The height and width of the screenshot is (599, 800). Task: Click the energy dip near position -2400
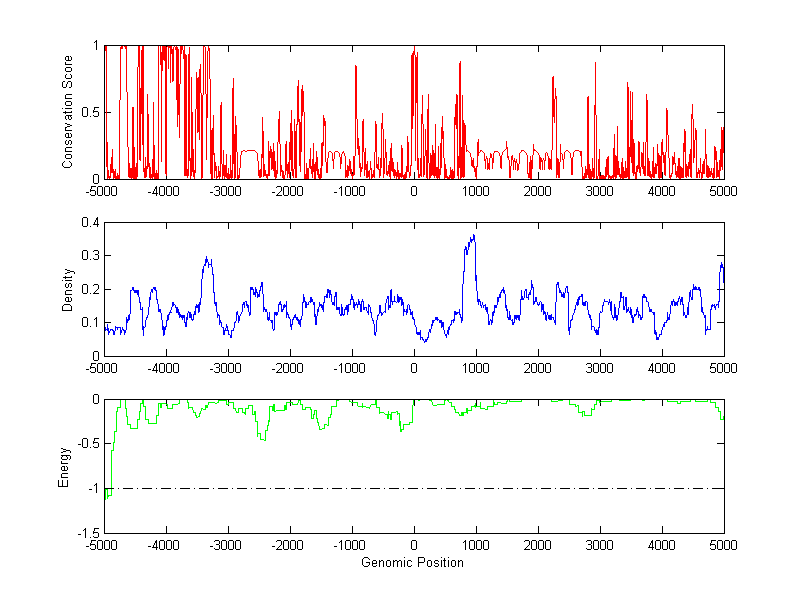click(263, 438)
